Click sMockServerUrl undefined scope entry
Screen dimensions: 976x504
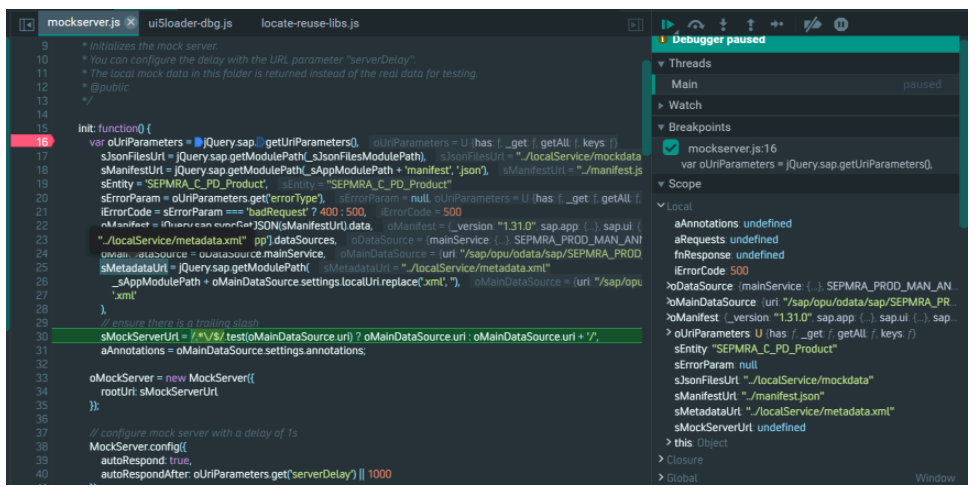coord(740,427)
